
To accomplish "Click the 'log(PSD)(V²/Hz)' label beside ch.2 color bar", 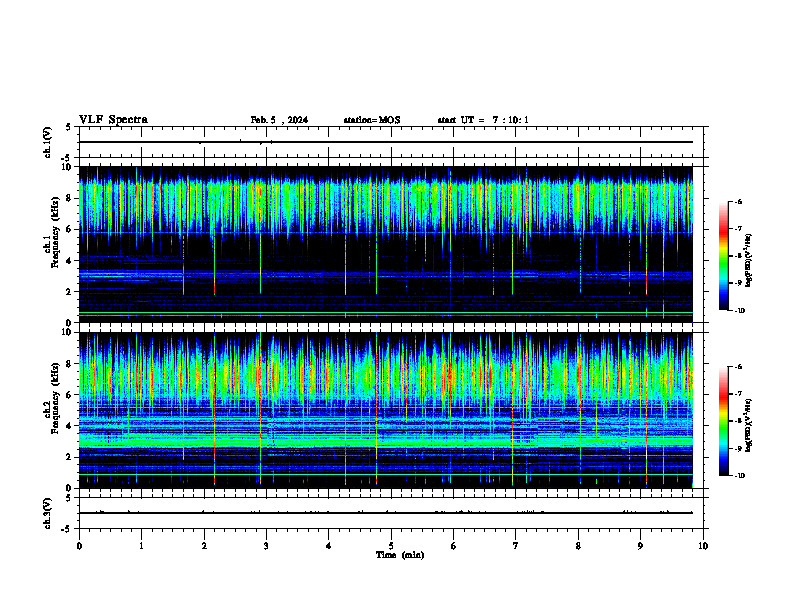I will [x=749, y=426].
